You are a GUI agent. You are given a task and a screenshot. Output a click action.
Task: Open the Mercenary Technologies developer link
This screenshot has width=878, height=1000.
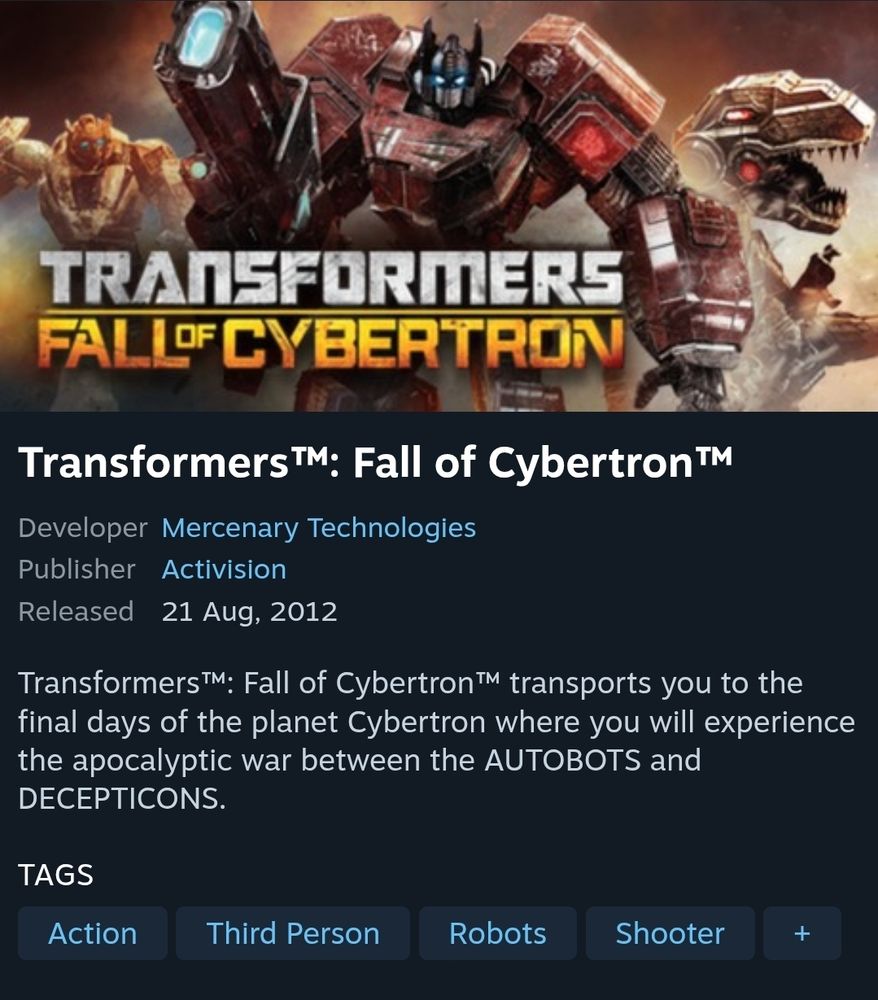pyautogui.click(x=318, y=527)
